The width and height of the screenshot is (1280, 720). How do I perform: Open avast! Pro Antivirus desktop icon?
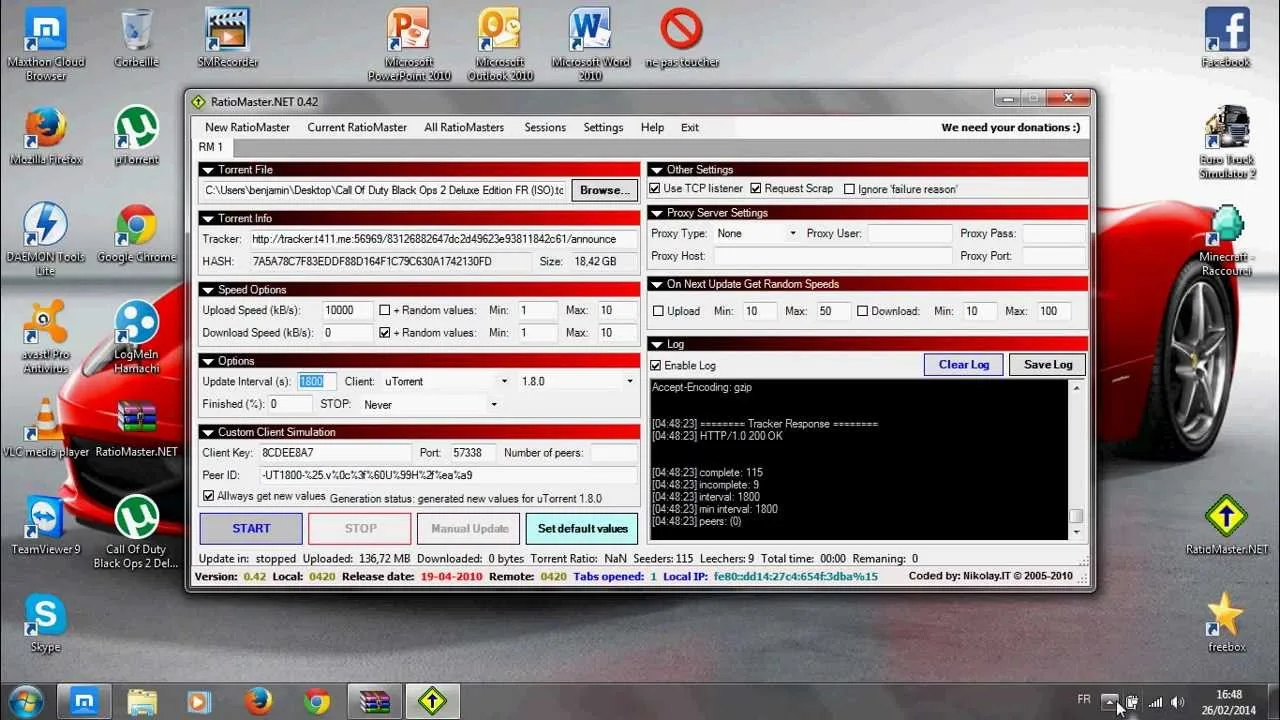[x=46, y=337]
